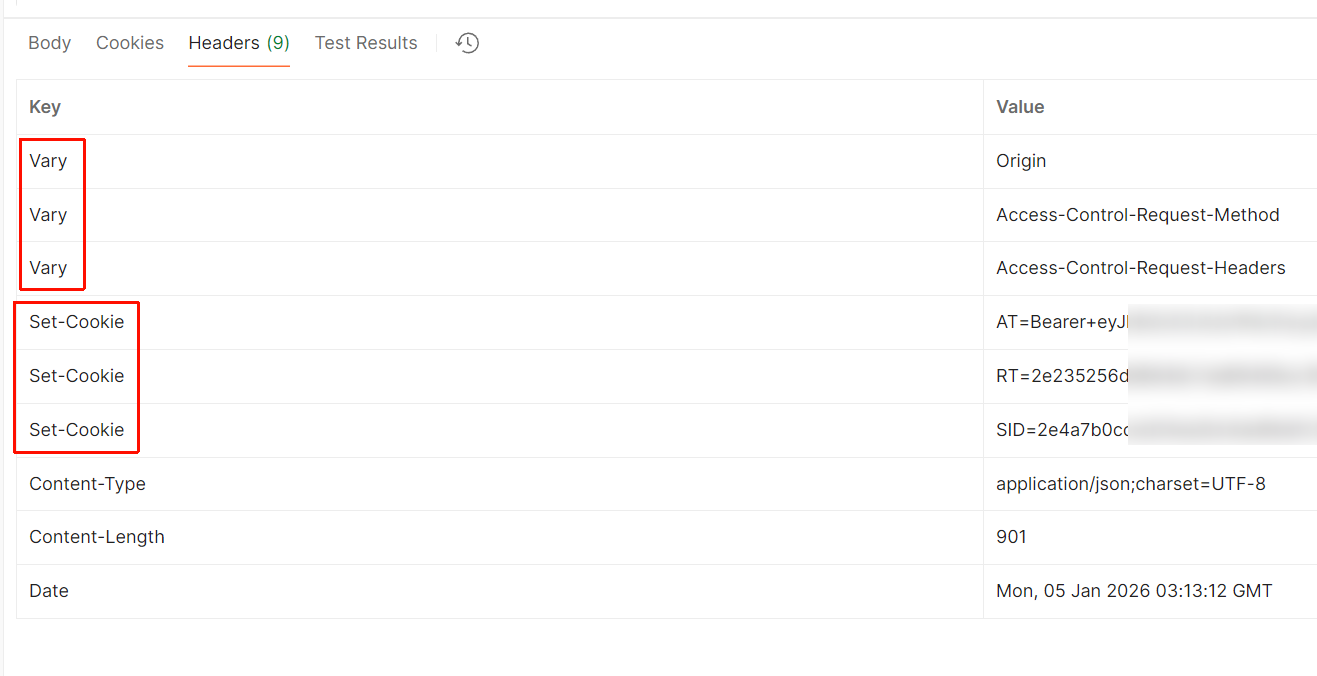Select the SID cookie value cell

pyautogui.click(x=1062, y=430)
